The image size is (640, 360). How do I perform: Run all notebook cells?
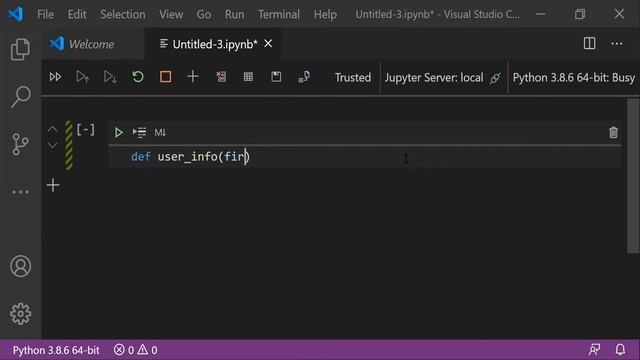coord(55,77)
